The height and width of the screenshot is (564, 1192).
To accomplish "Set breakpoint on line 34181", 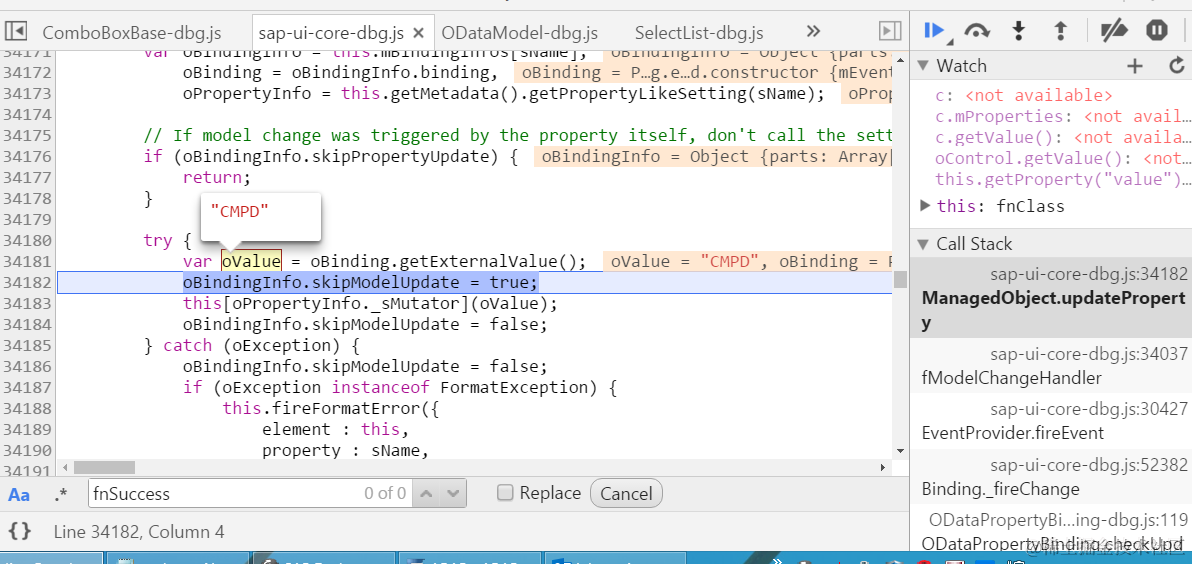I will click(27, 261).
